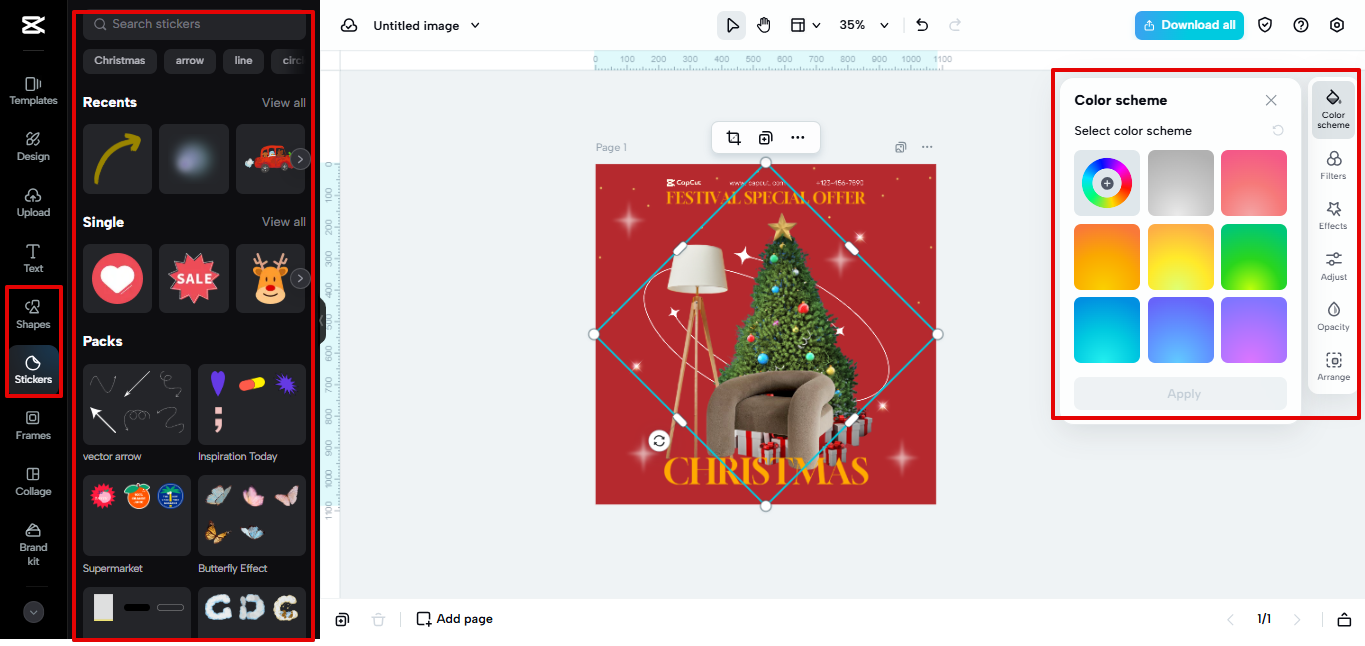
Task: Open the Opacity tool
Action: (x=1333, y=316)
